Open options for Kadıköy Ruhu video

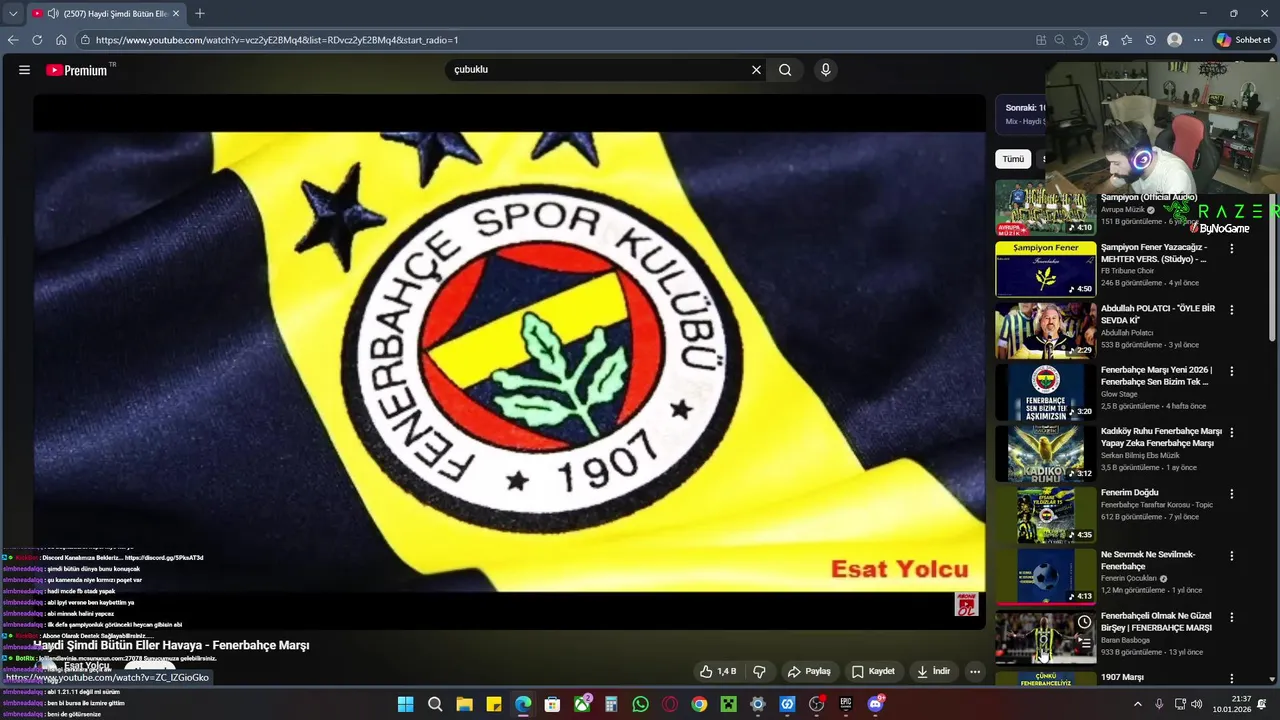tap(1232, 432)
